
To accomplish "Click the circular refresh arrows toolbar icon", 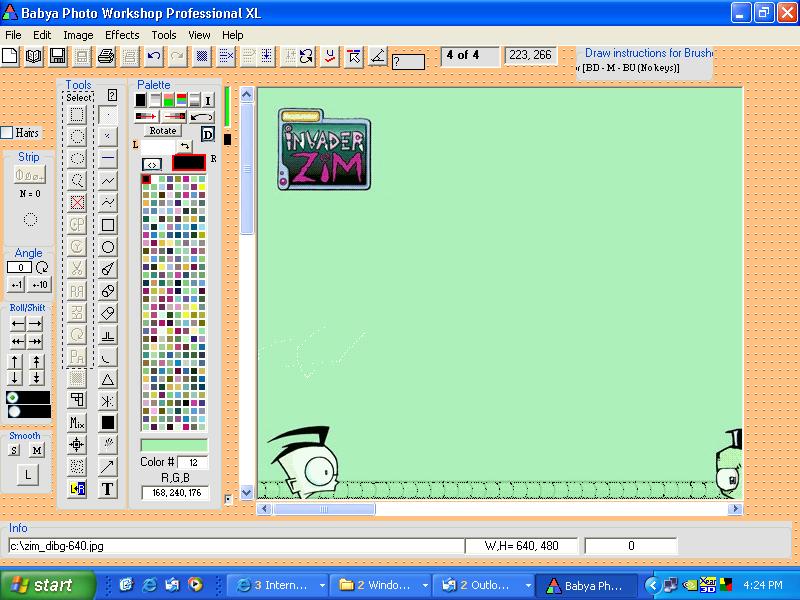I will coord(306,56).
